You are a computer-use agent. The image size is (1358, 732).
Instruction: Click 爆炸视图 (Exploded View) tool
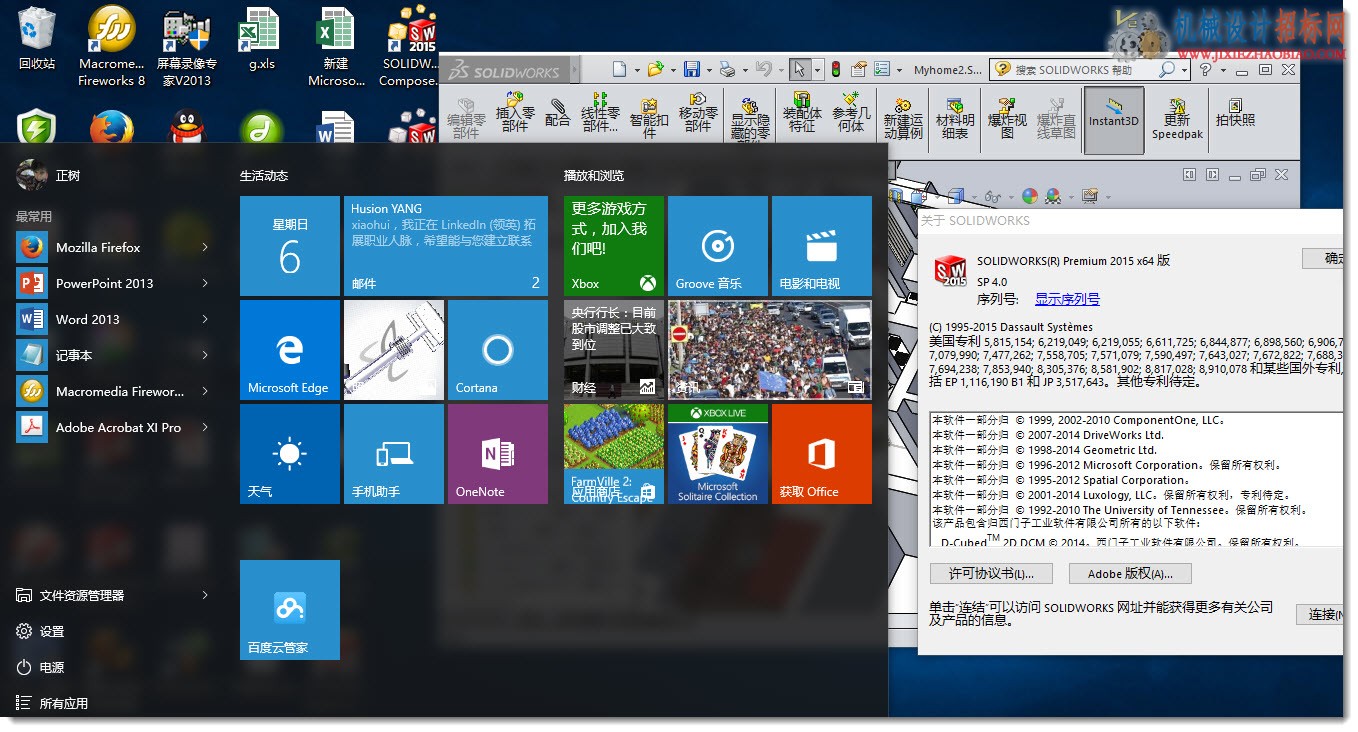coord(1007,118)
